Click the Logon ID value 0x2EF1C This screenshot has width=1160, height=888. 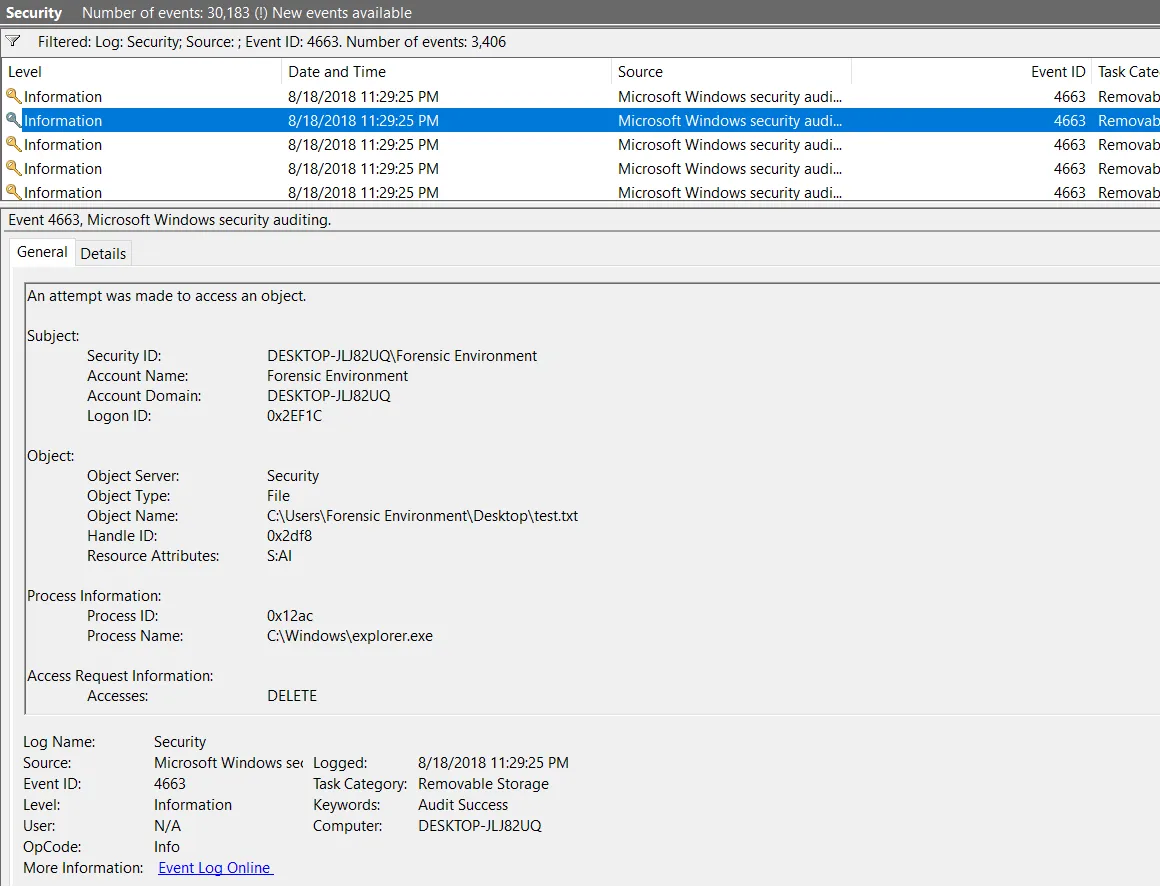tap(294, 416)
